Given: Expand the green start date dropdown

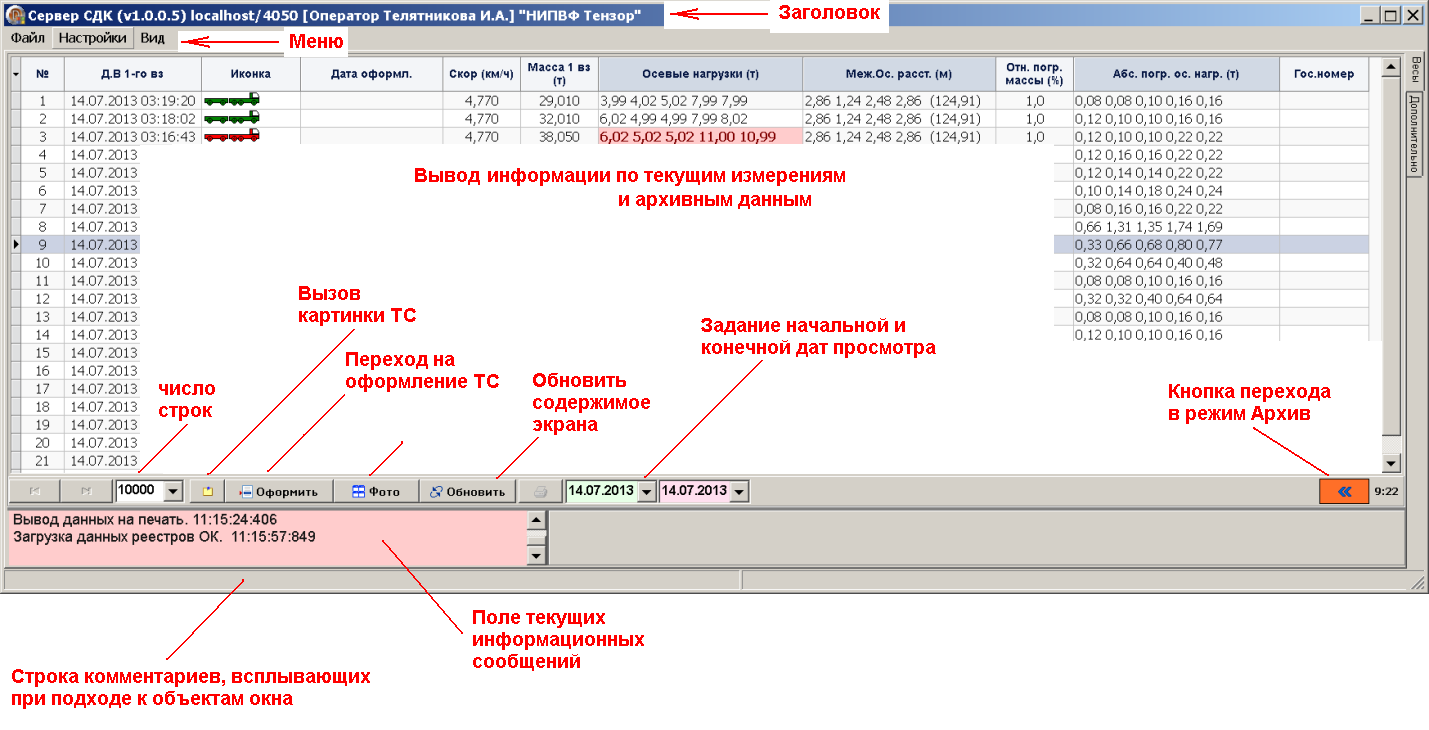Looking at the screenshot, I should 646,492.
